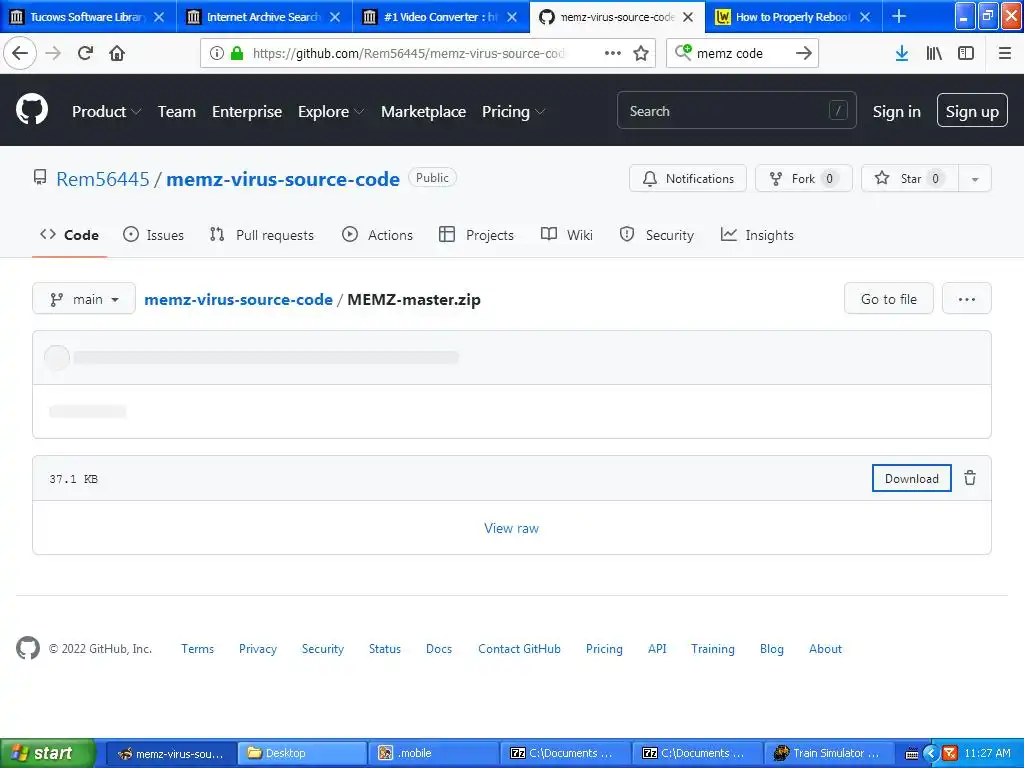Switch to the Tucows Software Library tab
The image size is (1024, 768).
(88, 17)
